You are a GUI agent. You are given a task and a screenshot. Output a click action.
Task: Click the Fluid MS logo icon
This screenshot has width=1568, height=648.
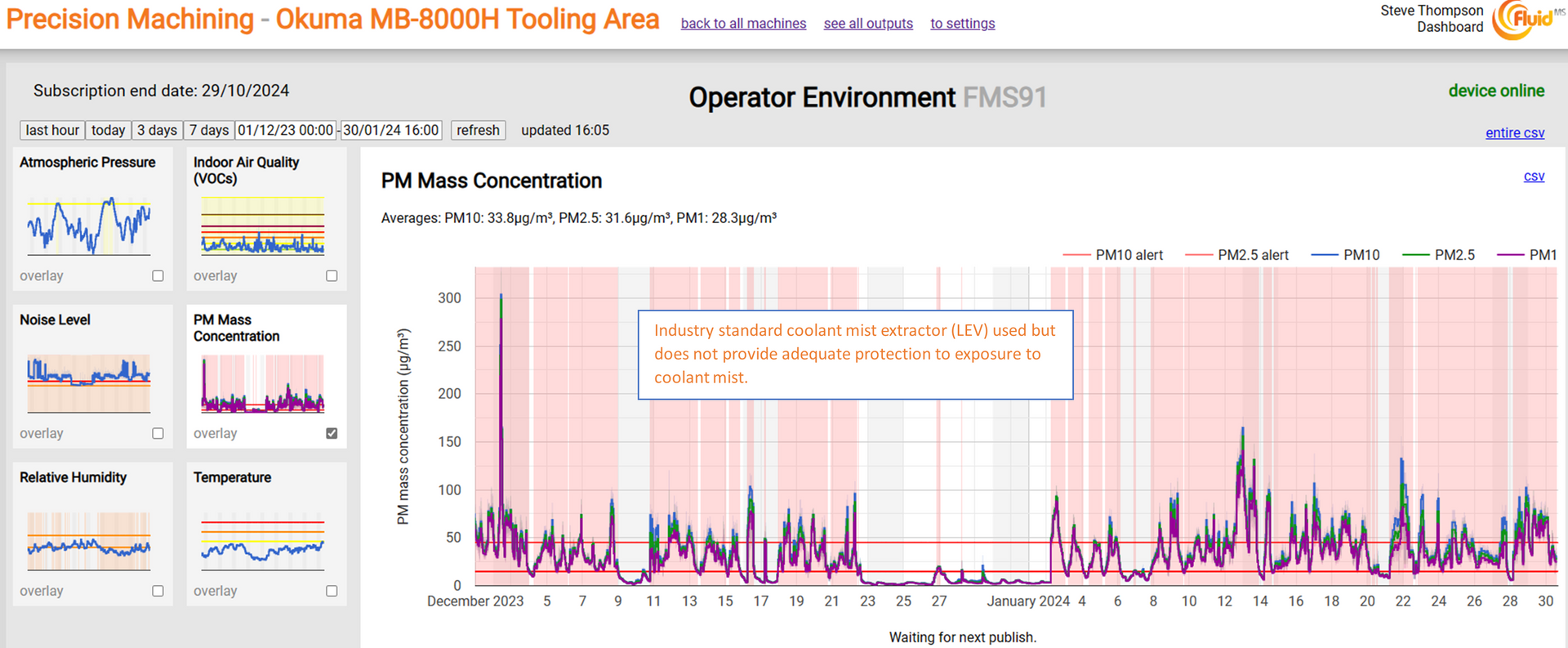click(x=1527, y=20)
